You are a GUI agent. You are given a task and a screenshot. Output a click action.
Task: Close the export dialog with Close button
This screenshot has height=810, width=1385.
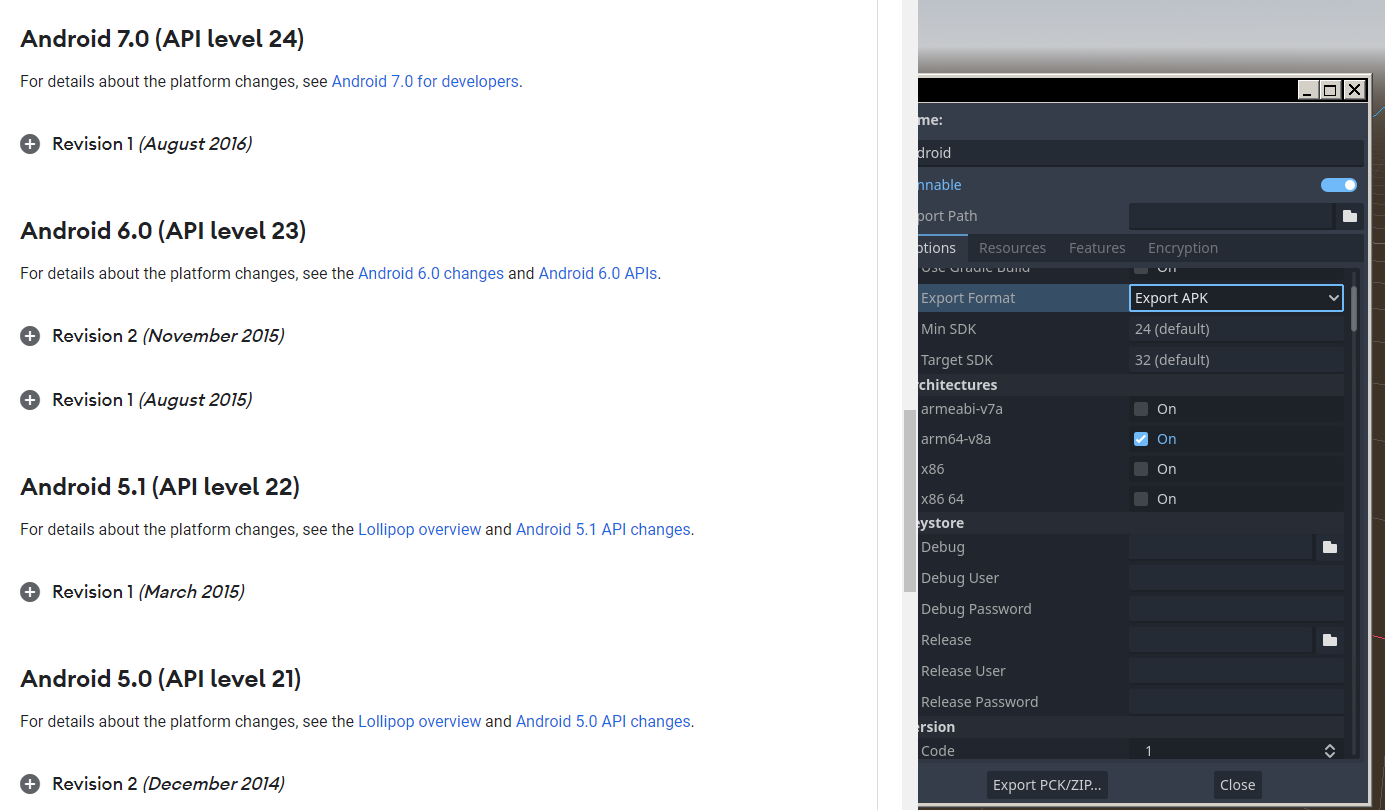[1237, 785]
